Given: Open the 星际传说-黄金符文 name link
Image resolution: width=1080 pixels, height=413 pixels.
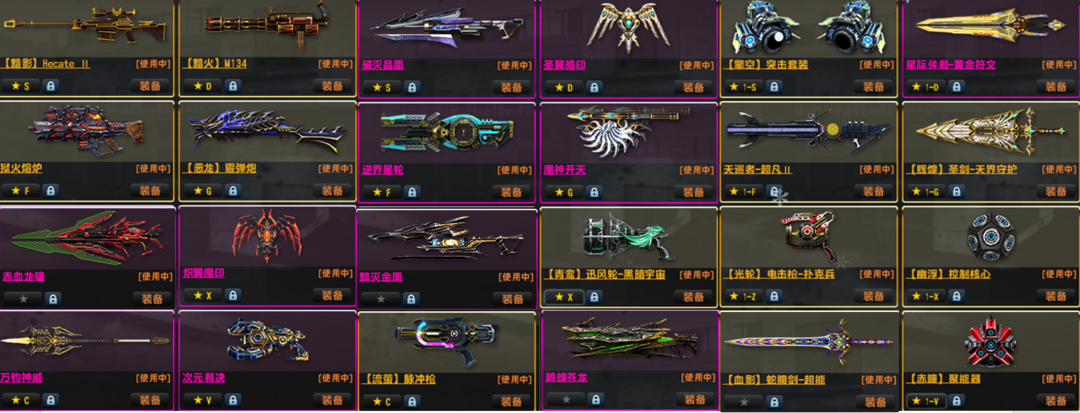Looking at the screenshot, I should coord(950,65).
